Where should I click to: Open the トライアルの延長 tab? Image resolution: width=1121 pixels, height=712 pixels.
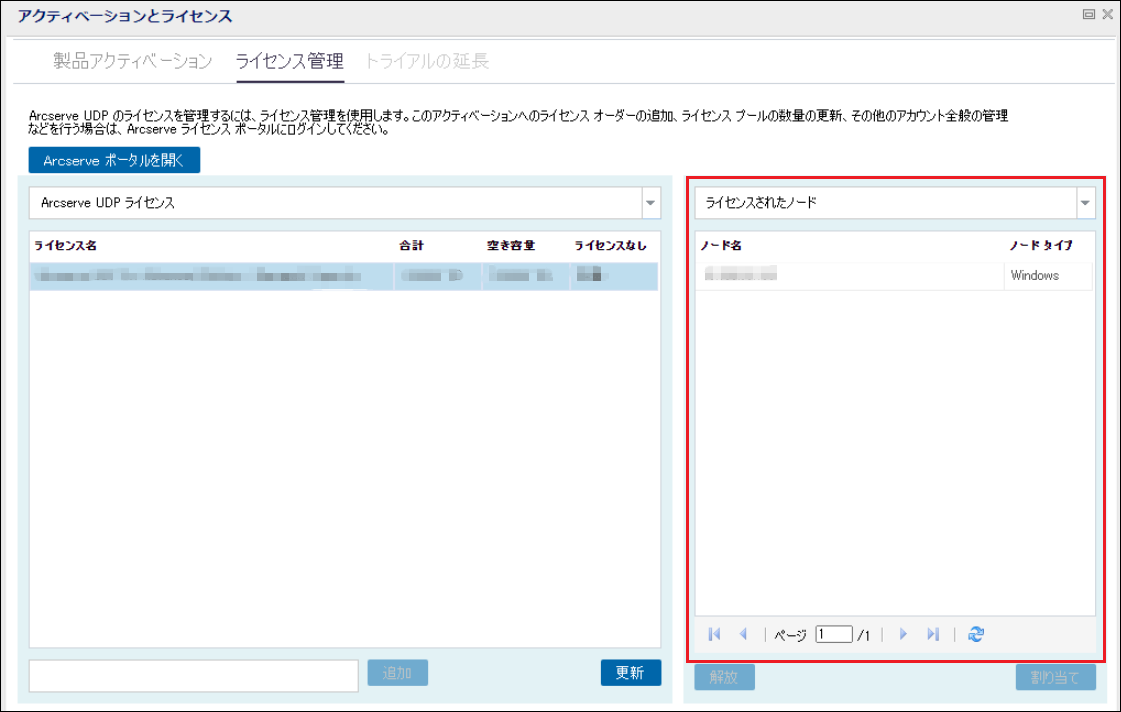427,62
